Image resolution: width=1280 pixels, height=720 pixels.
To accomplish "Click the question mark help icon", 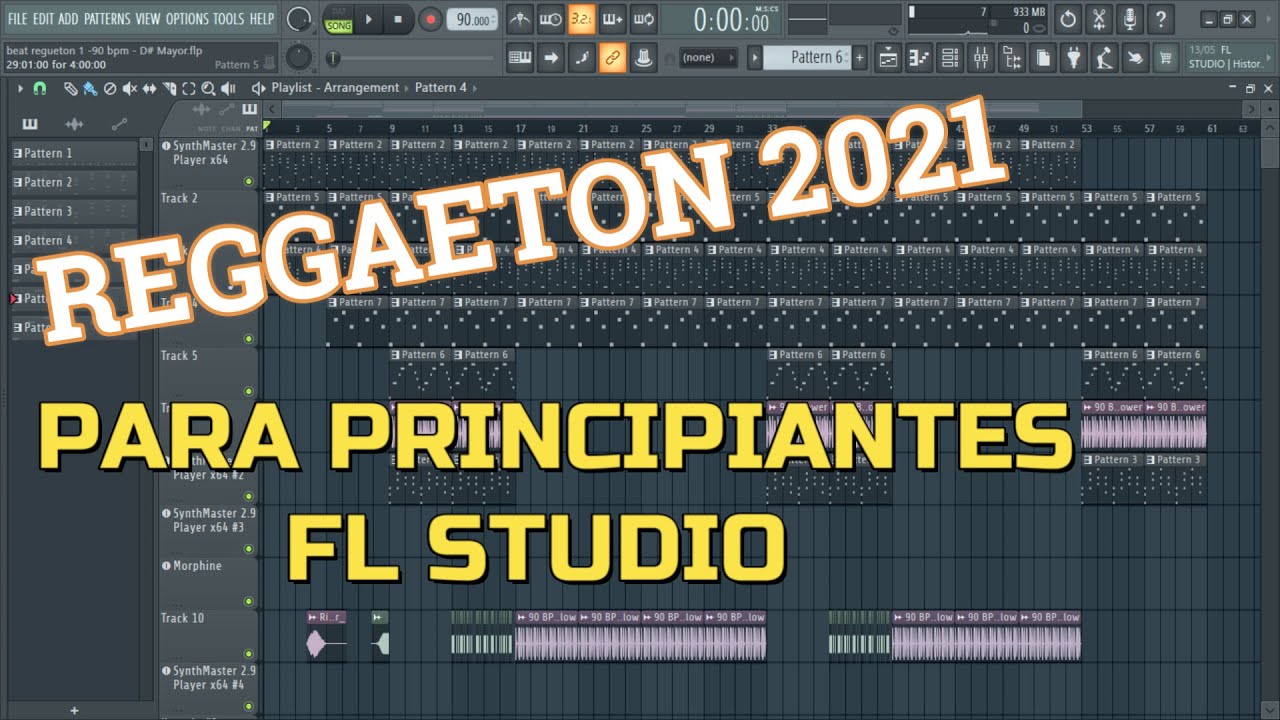I will 1160,19.
